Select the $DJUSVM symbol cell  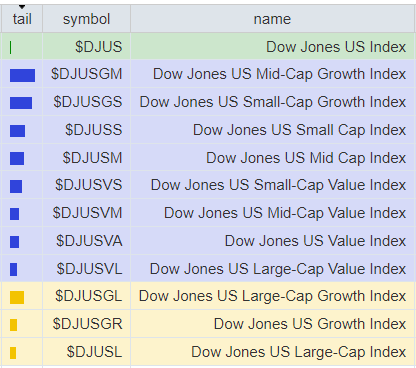pyautogui.click(x=86, y=213)
